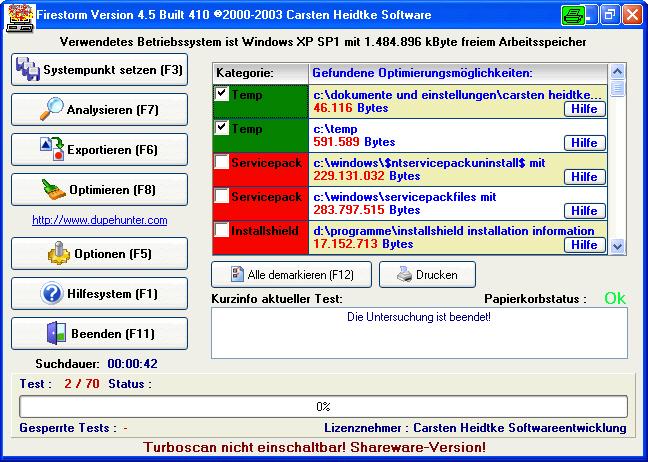Select the d:\programme\installshield path text
This screenshot has height=462, width=648.
[x=453, y=231]
